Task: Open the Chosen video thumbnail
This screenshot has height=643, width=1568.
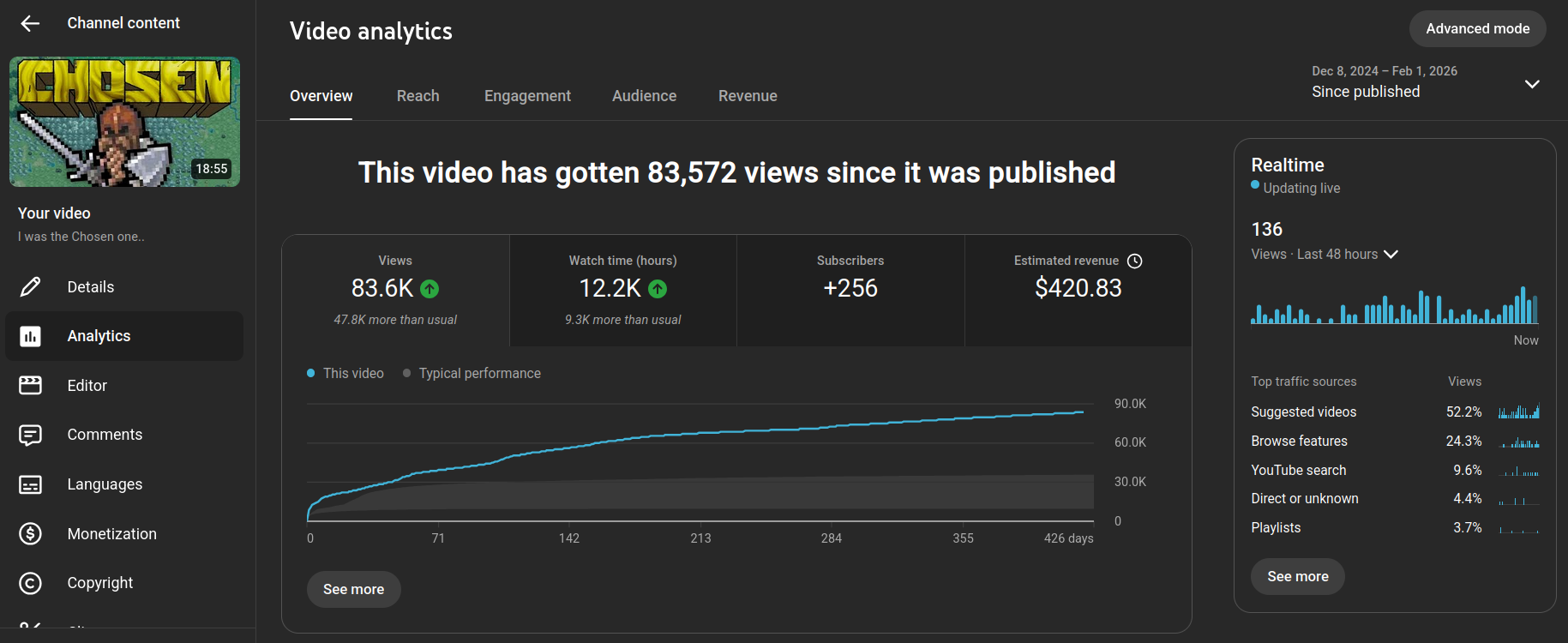Action: (x=124, y=122)
